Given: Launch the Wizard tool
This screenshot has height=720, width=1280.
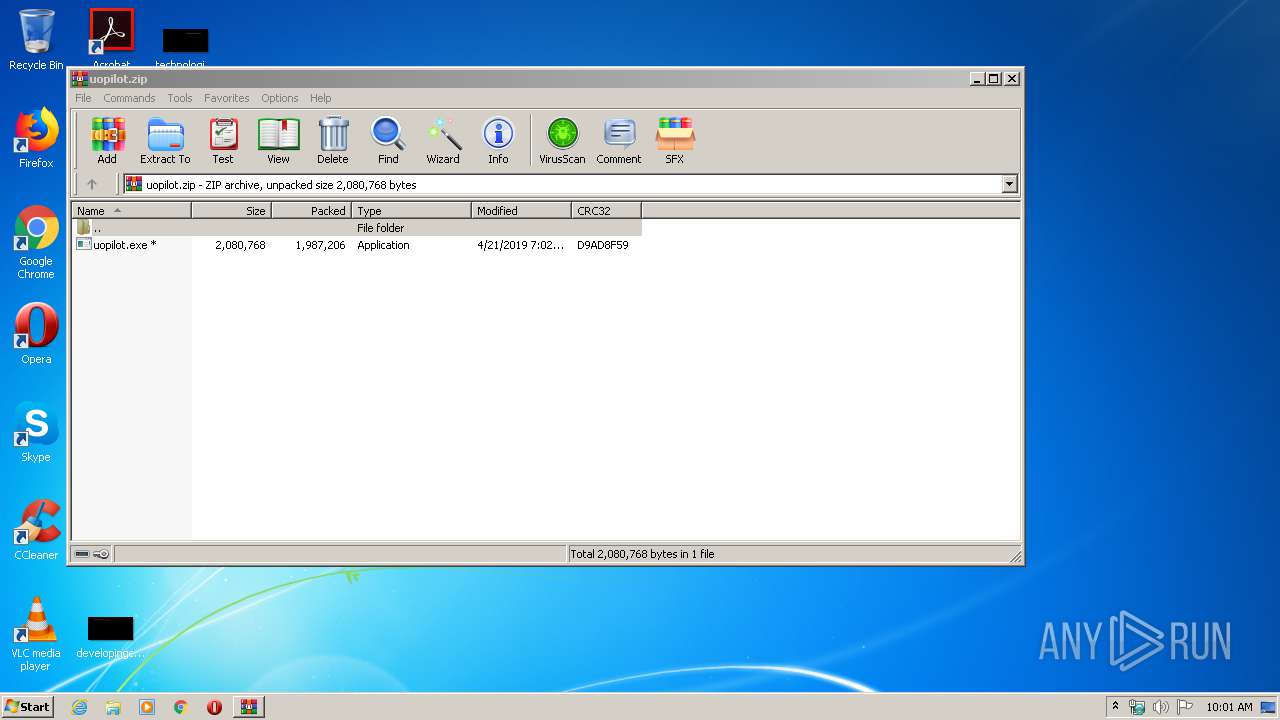Looking at the screenshot, I should point(443,140).
